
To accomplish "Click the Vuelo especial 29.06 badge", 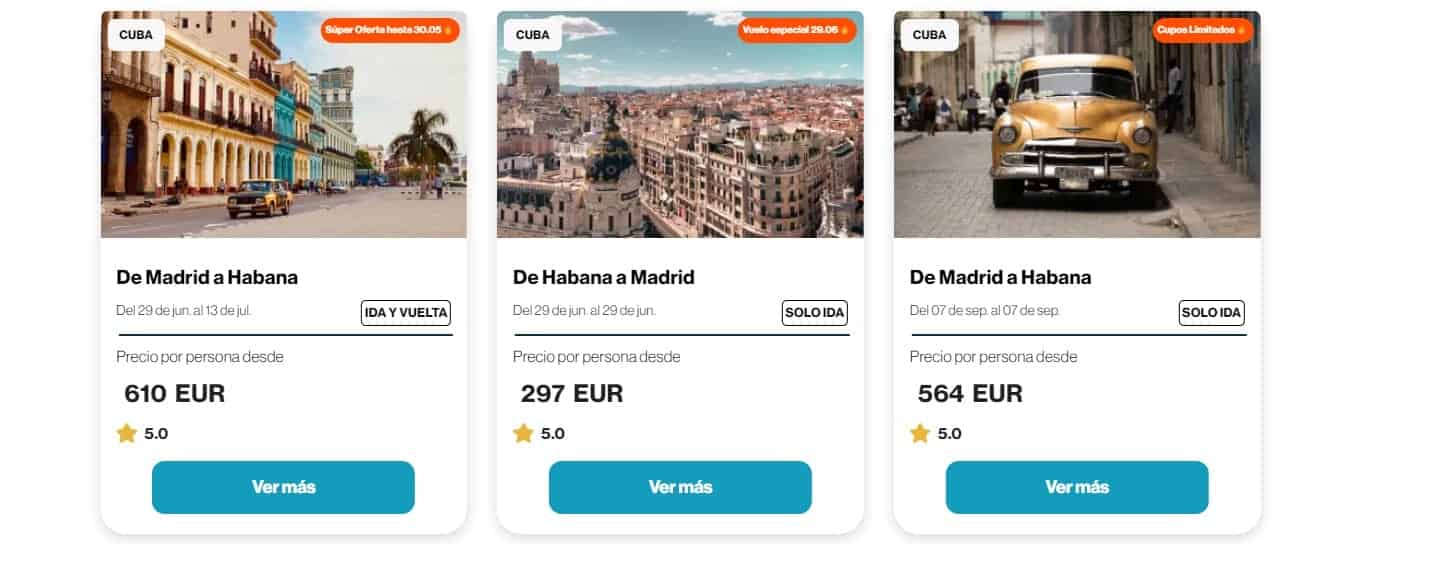I will point(797,30).
